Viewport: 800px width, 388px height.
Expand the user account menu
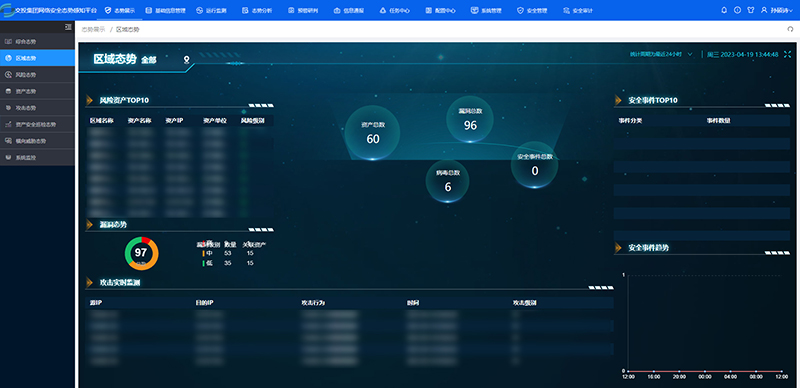point(777,10)
